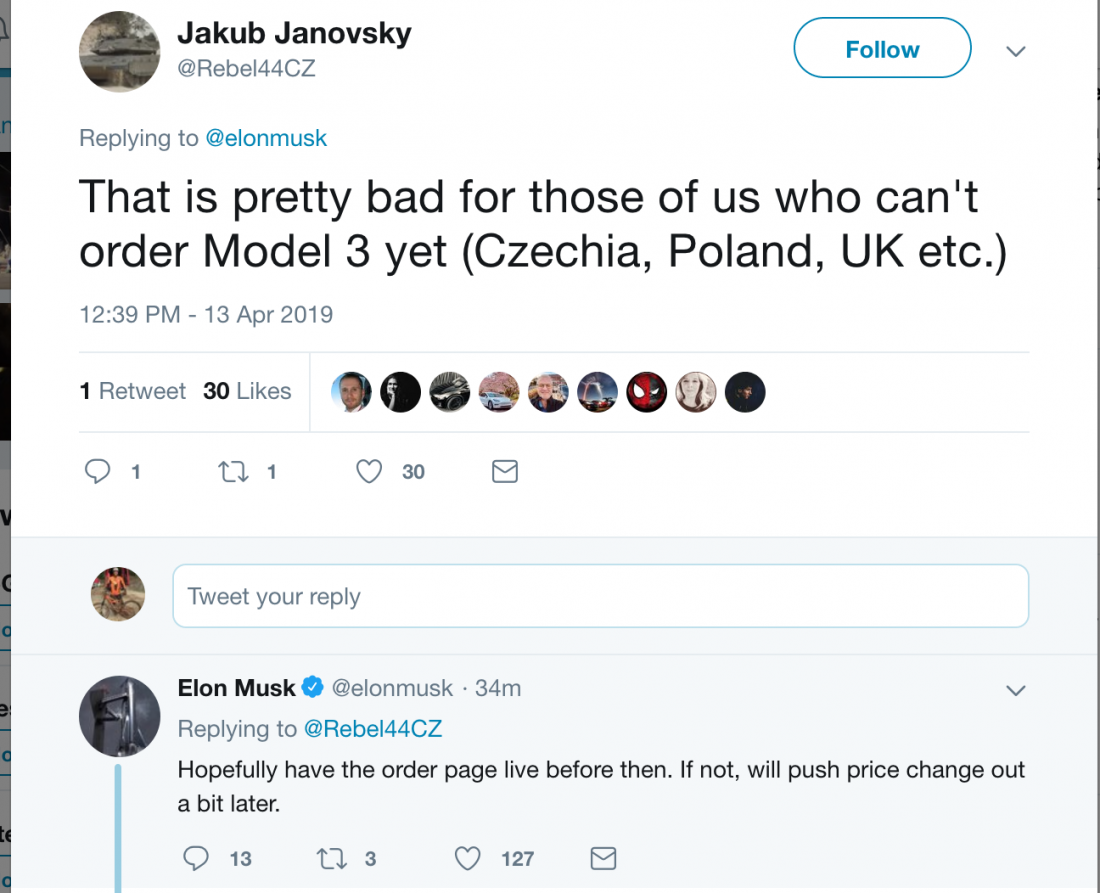
Task: Open more options chevron next to Follow
Action: point(1016,50)
